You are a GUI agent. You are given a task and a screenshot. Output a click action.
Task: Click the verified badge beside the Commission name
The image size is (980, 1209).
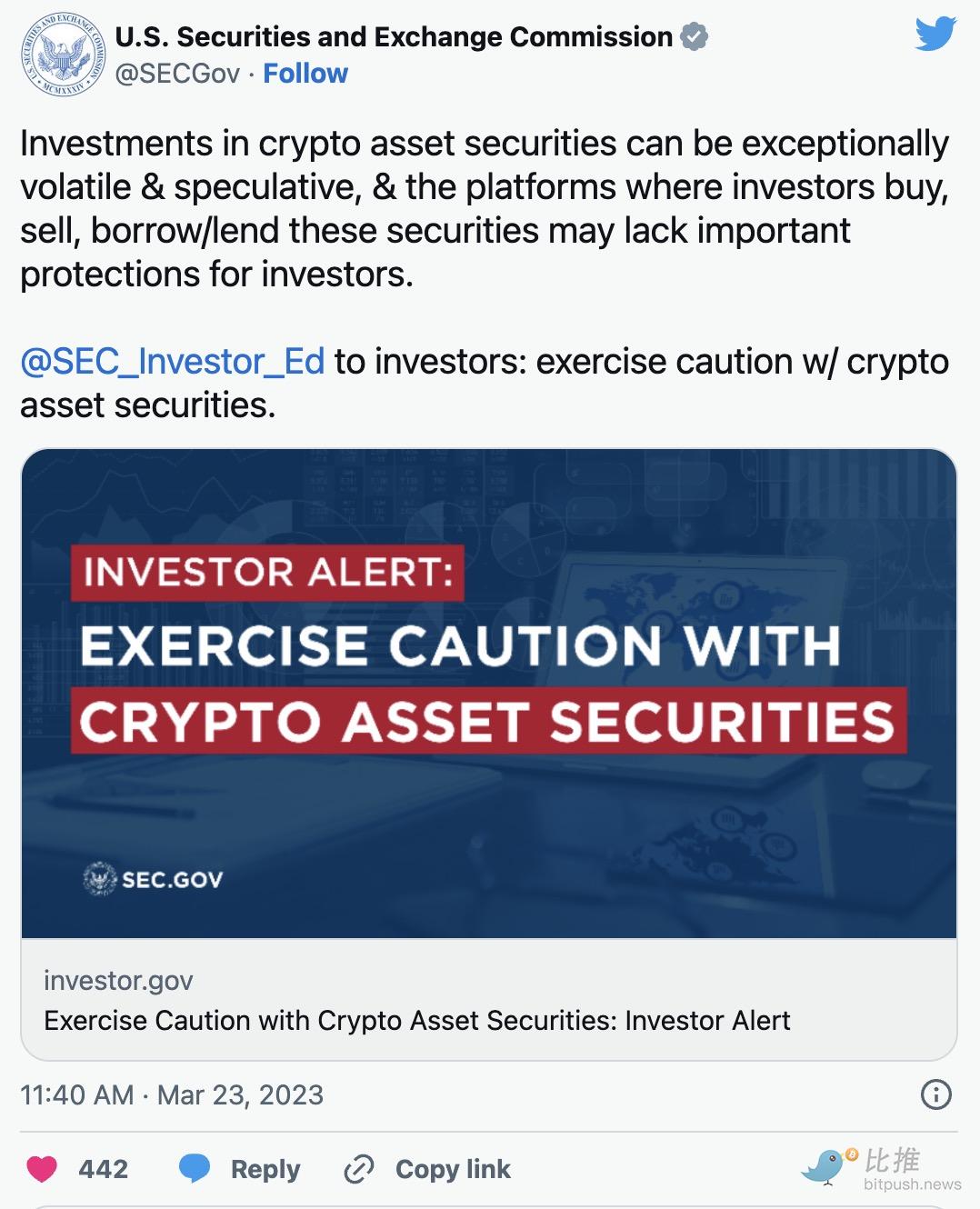point(695,37)
